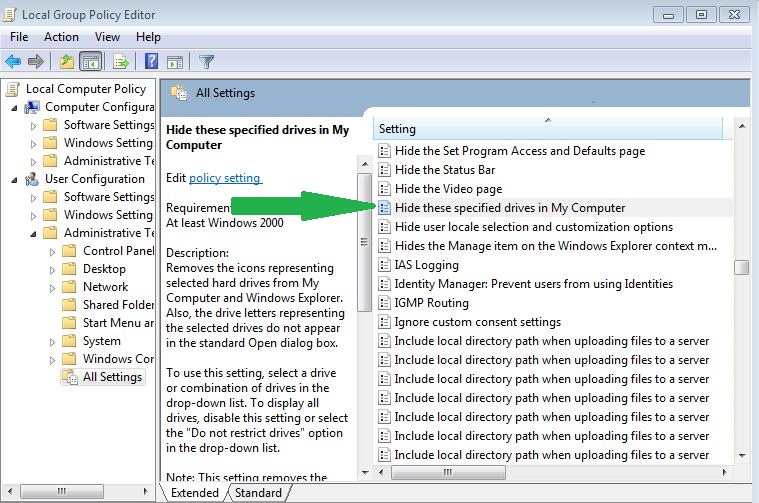Viewport: 759px width, 503px height.
Task: Expand the System tree node
Action: click(x=52, y=342)
